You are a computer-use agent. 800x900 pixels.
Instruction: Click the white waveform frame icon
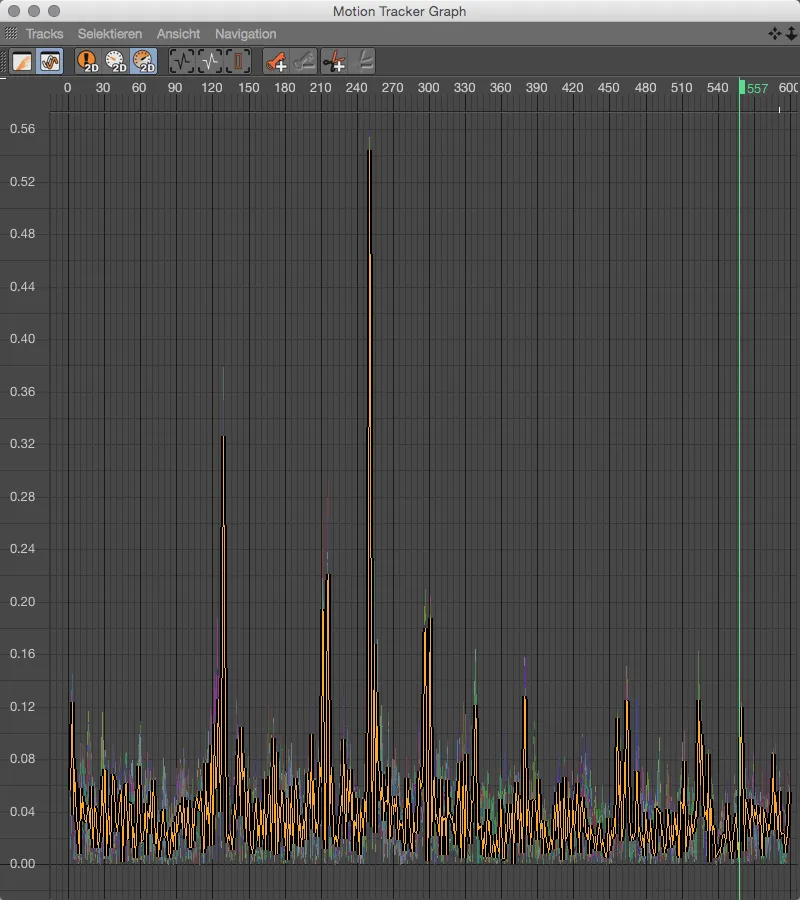[x=210, y=61]
